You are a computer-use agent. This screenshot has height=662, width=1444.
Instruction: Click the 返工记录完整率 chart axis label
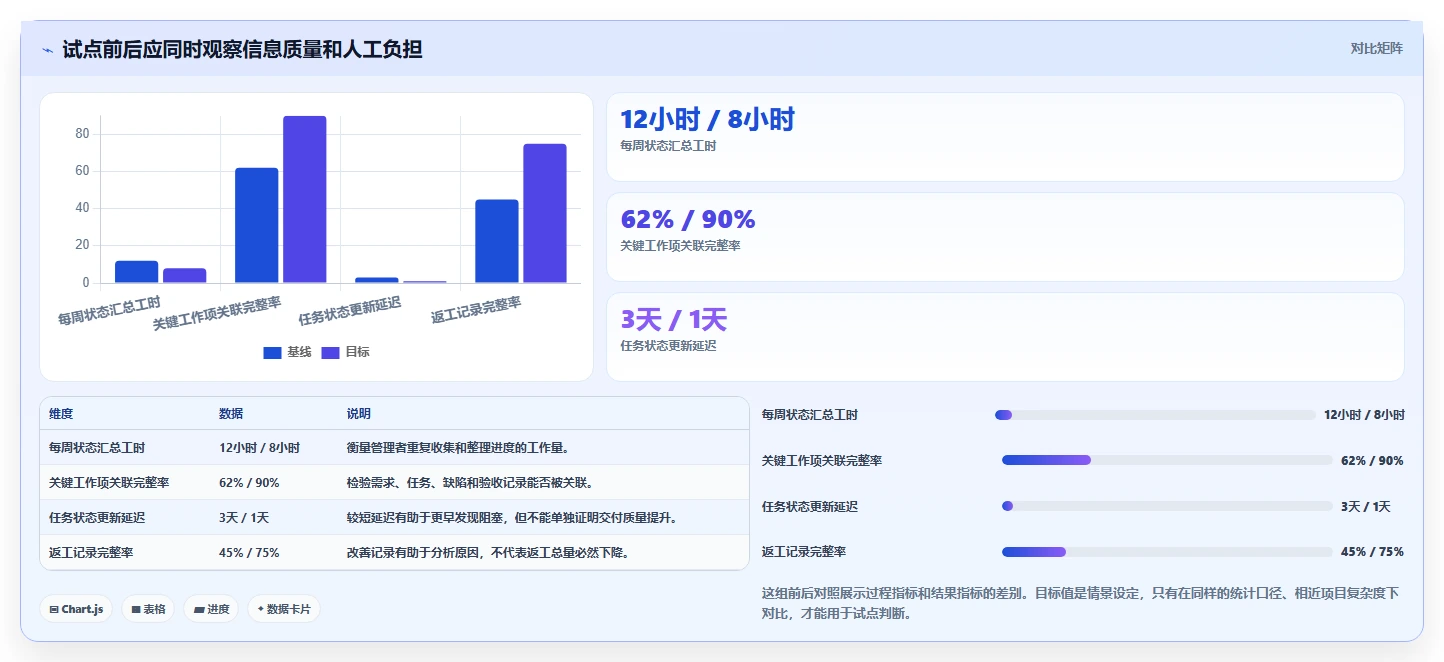(x=476, y=310)
